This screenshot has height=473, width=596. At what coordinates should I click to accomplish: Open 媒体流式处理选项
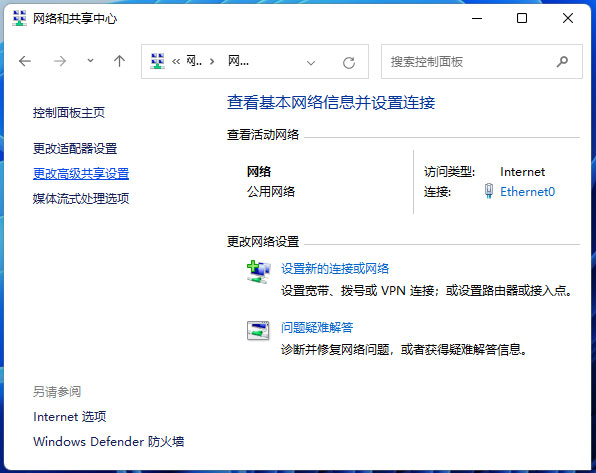click(x=81, y=198)
